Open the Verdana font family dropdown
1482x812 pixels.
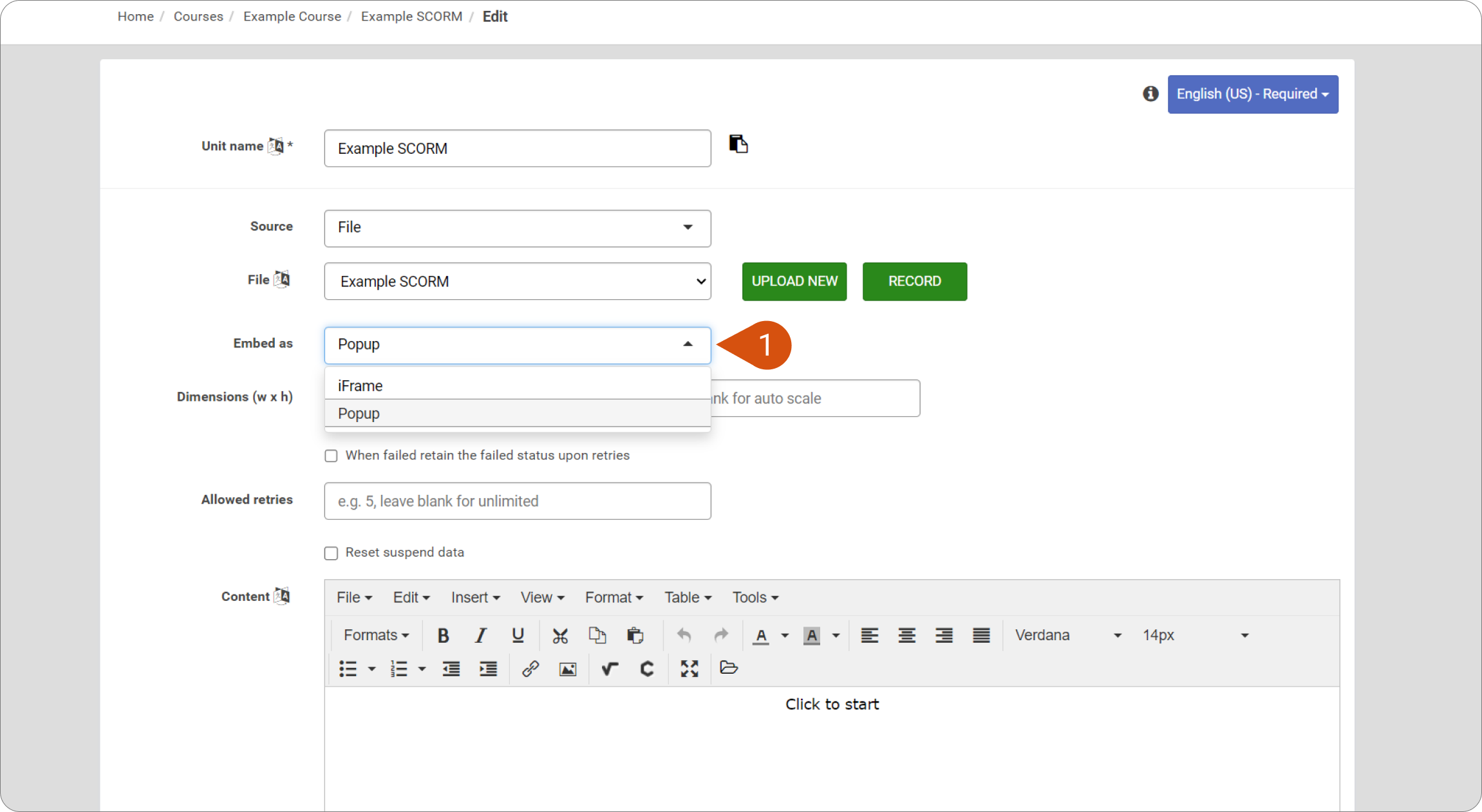point(1068,636)
